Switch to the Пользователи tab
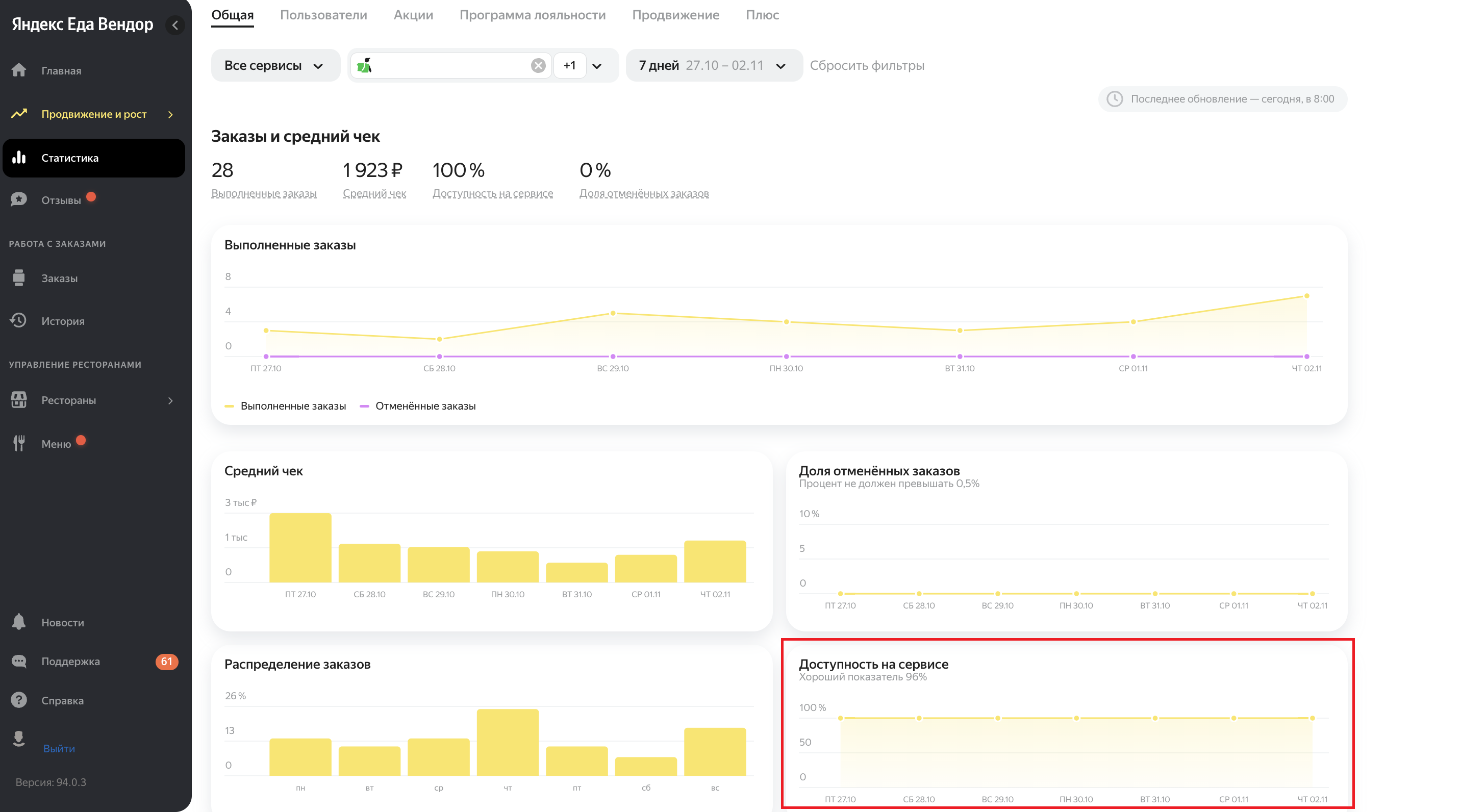1461x812 pixels. point(323,15)
